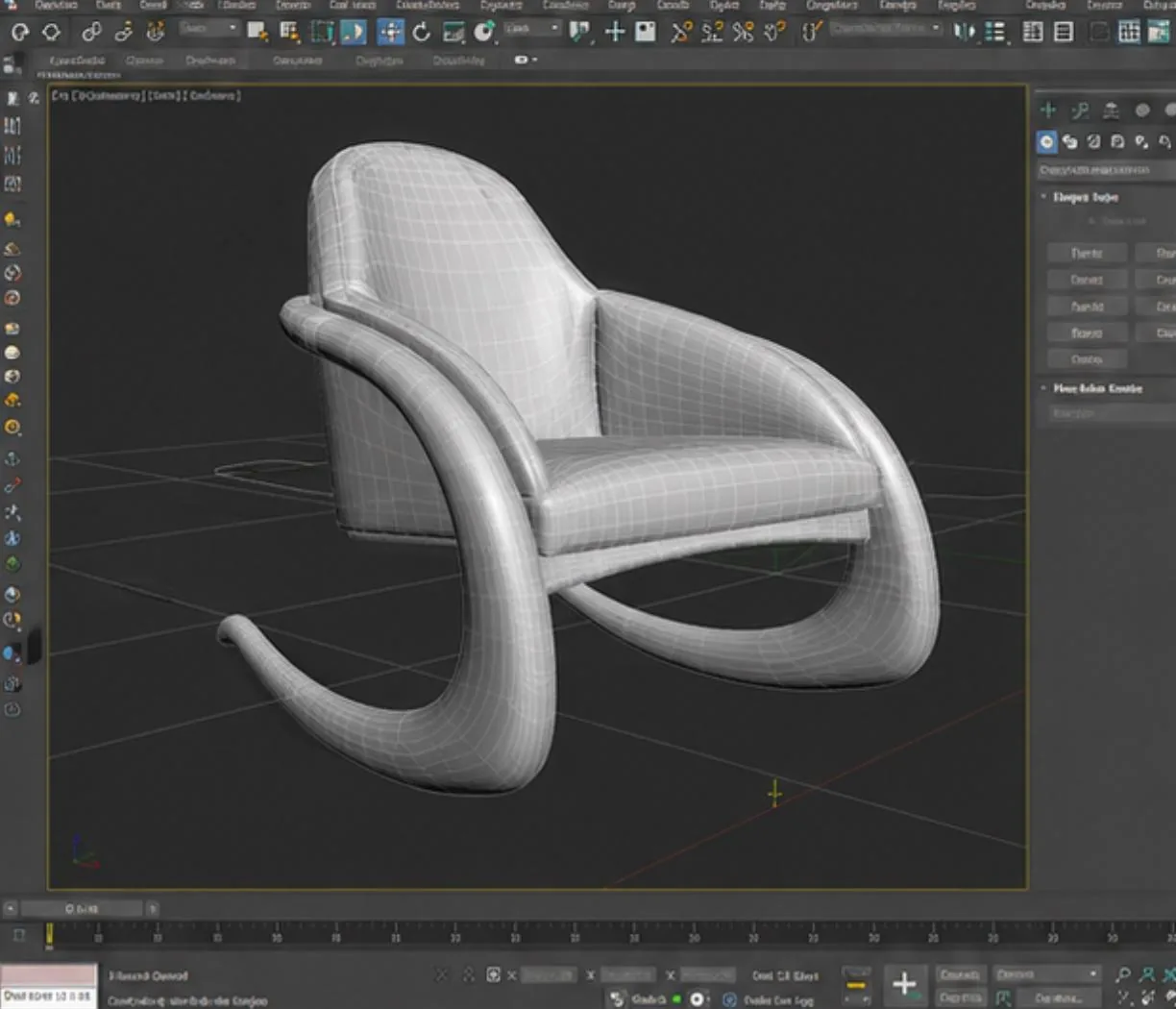Click the Use Pivot Point Center icon
The height and width of the screenshot is (1009, 1176).
579,33
